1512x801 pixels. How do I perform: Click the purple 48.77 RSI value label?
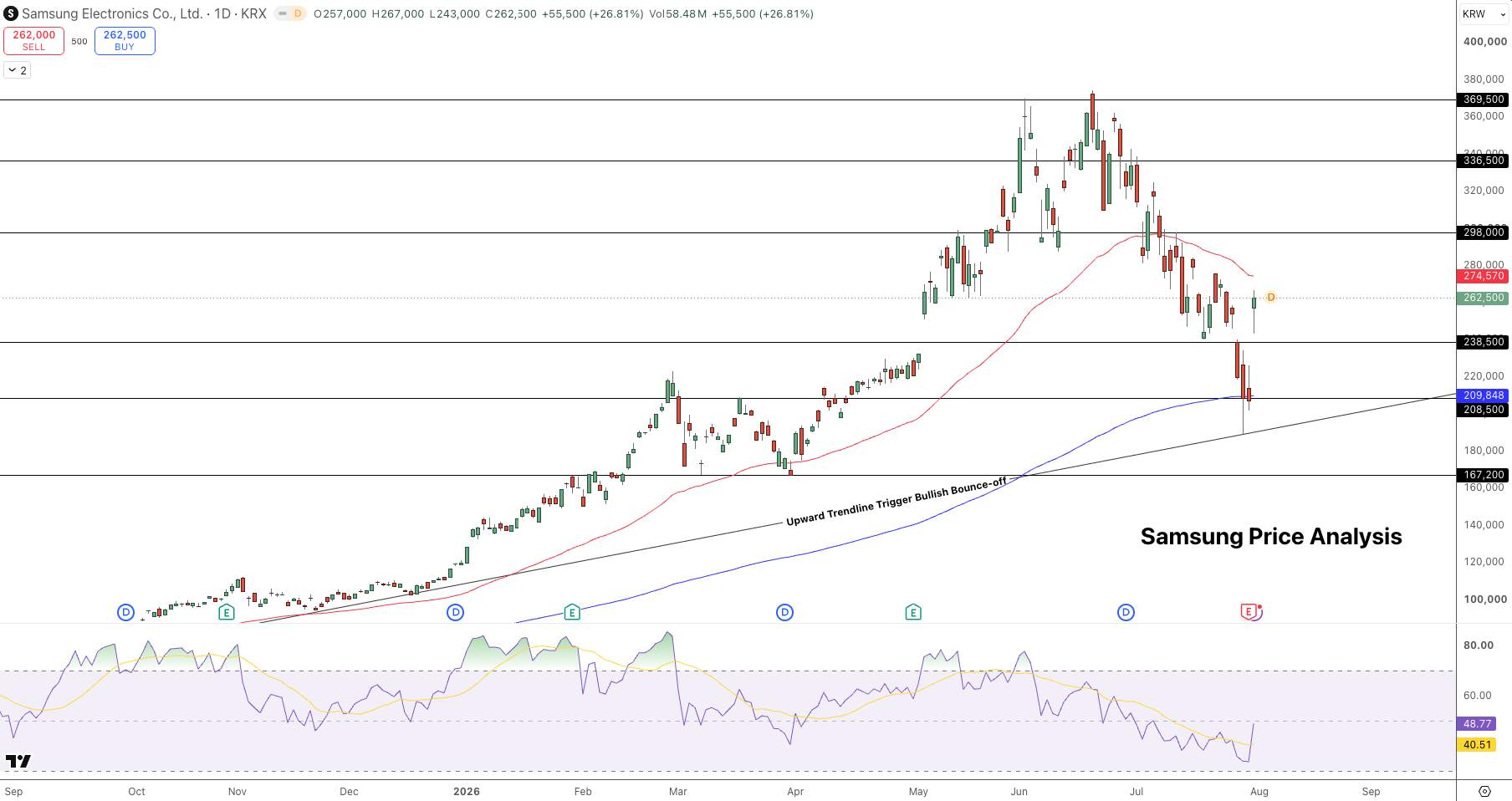point(1478,724)
